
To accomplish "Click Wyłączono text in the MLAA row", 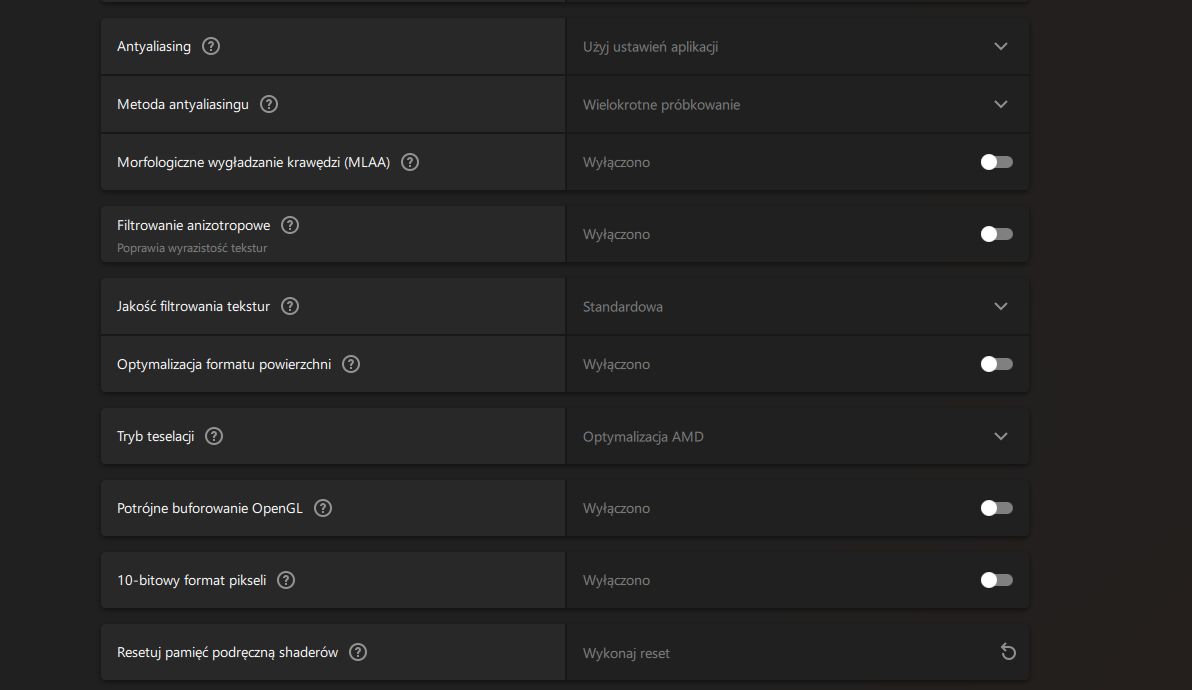I will 617,163.
